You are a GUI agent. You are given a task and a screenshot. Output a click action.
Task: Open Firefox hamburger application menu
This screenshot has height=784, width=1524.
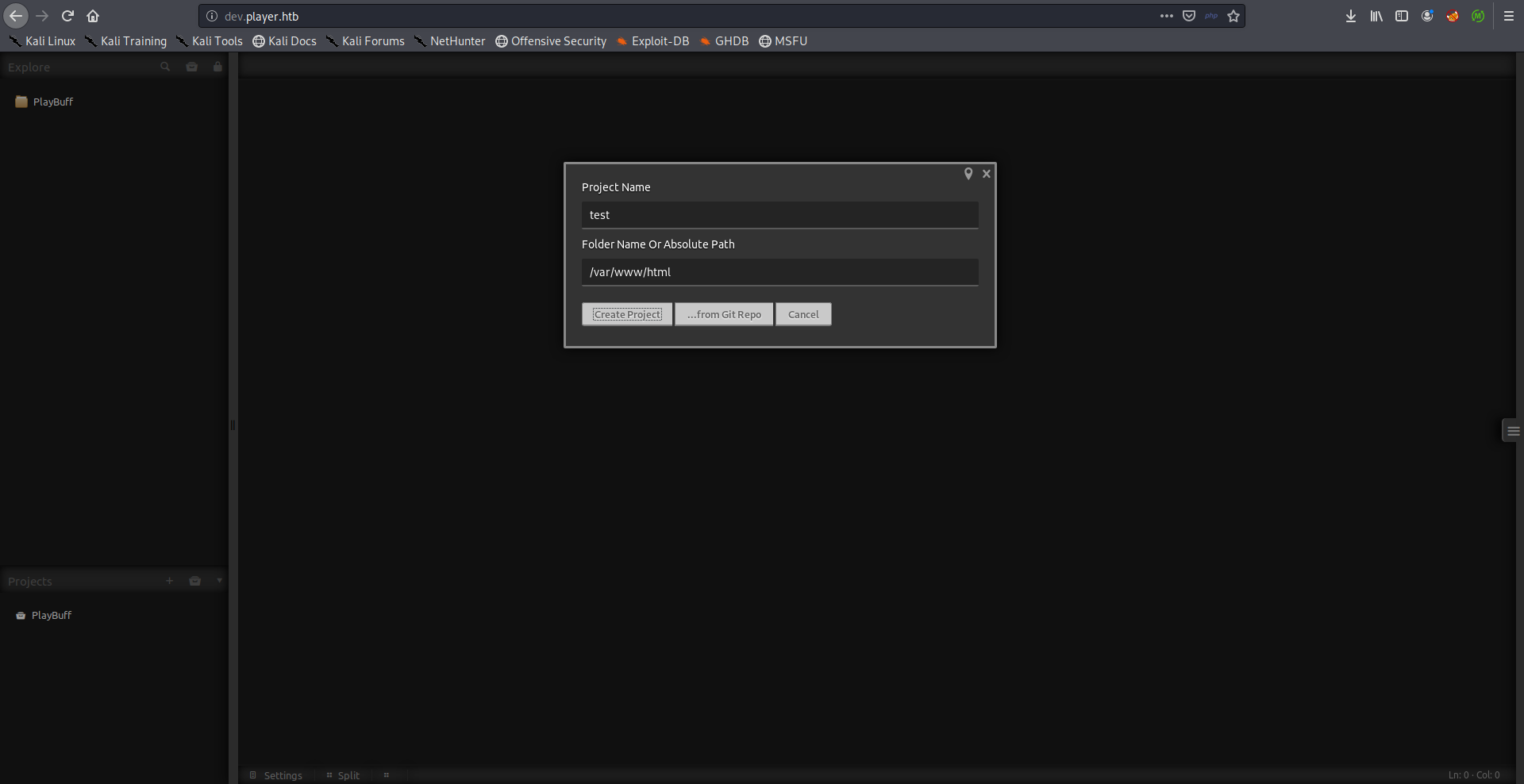1509,16
